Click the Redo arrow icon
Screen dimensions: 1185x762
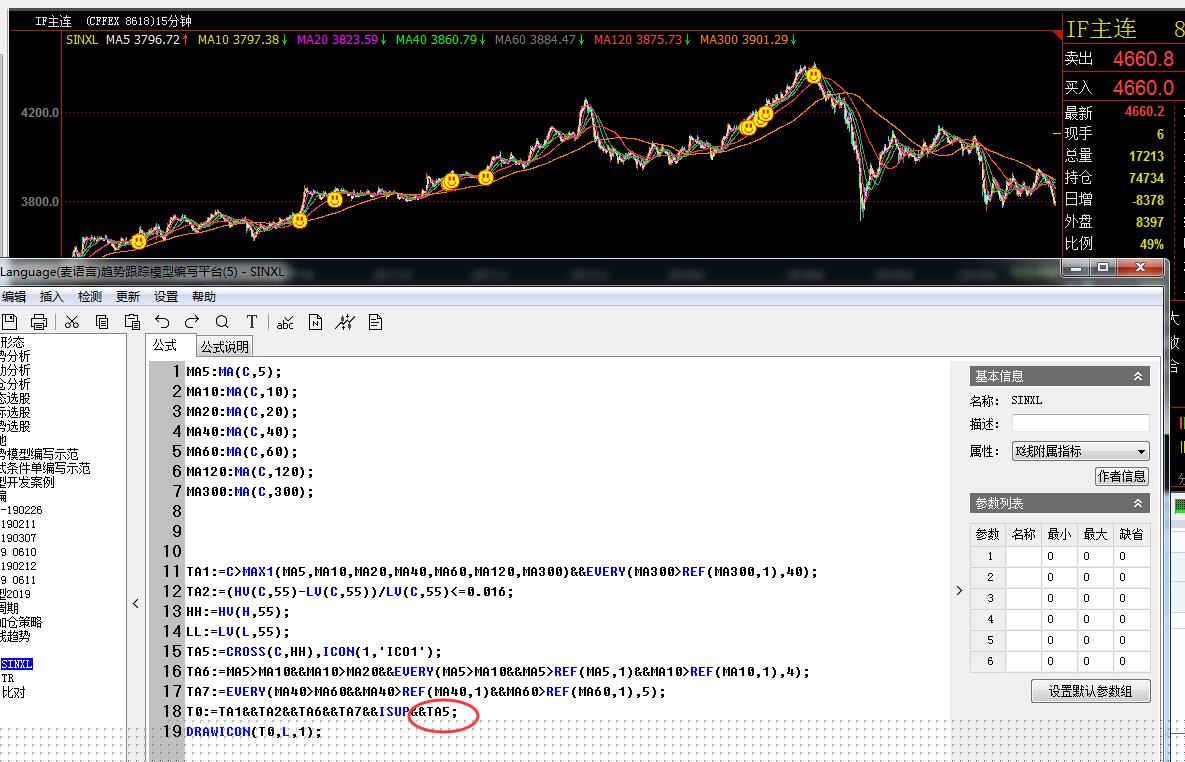(192, 322)
